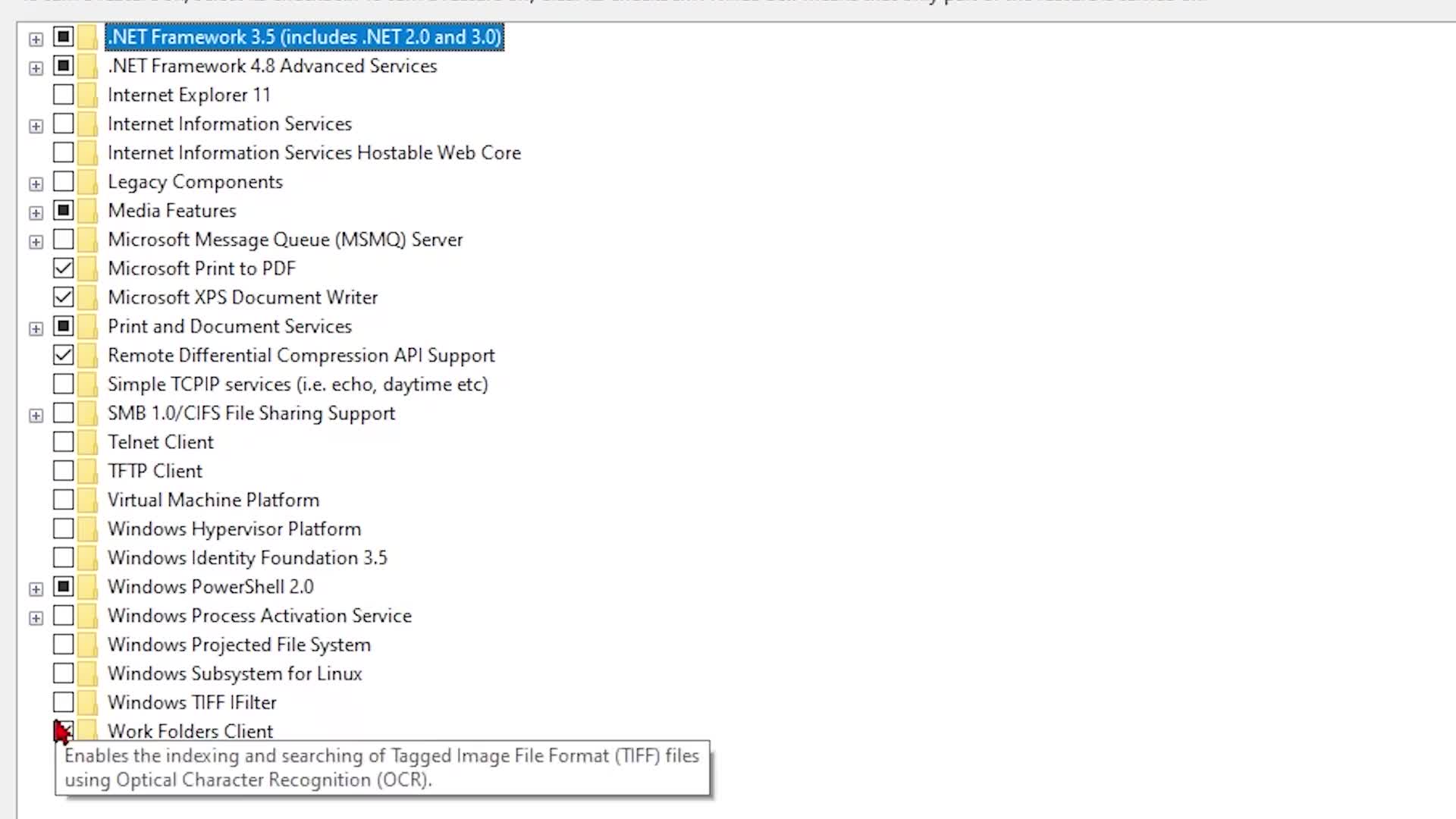Click the folder icon next to Windows Subsystem for Linux

(87, 673)
